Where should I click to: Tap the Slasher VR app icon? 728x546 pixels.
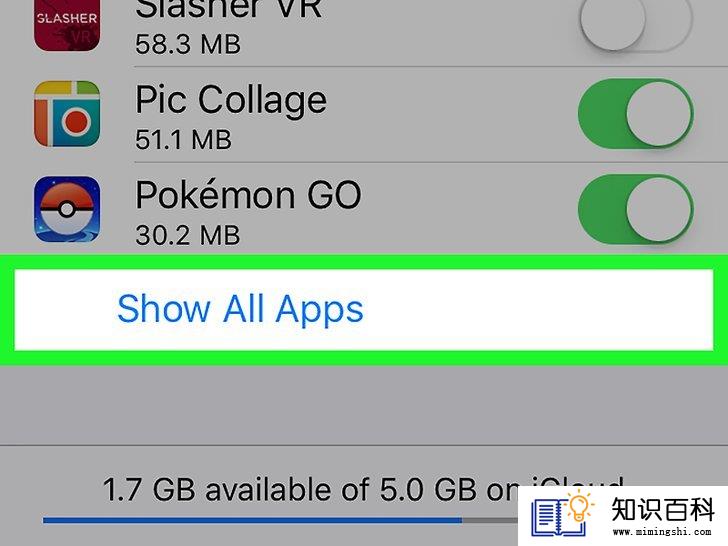tap(67, 26)
